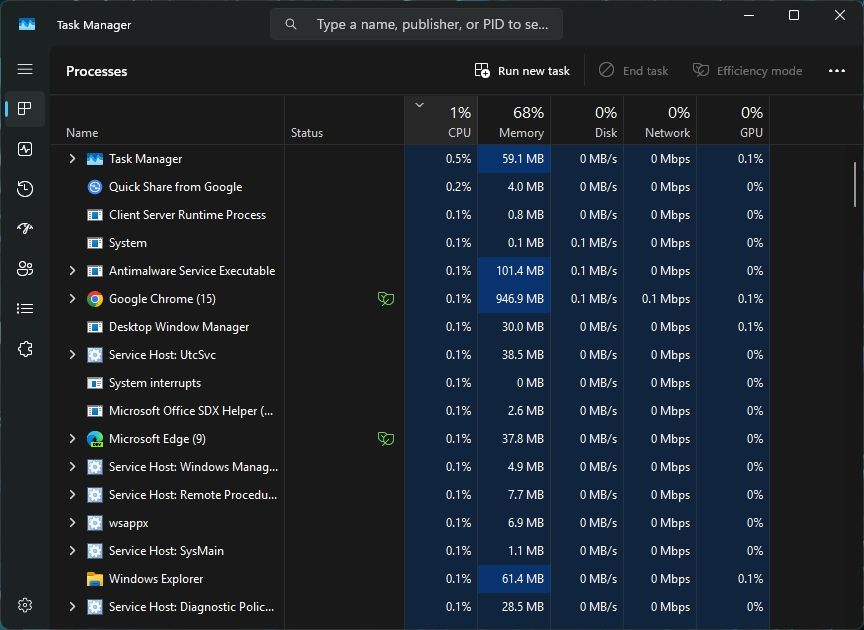Sort processes by Memory column

pos(514,121)
